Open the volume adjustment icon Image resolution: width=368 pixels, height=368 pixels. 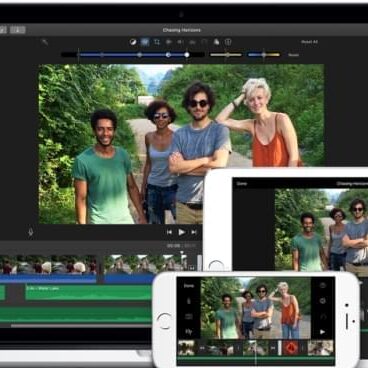[180, 42]
